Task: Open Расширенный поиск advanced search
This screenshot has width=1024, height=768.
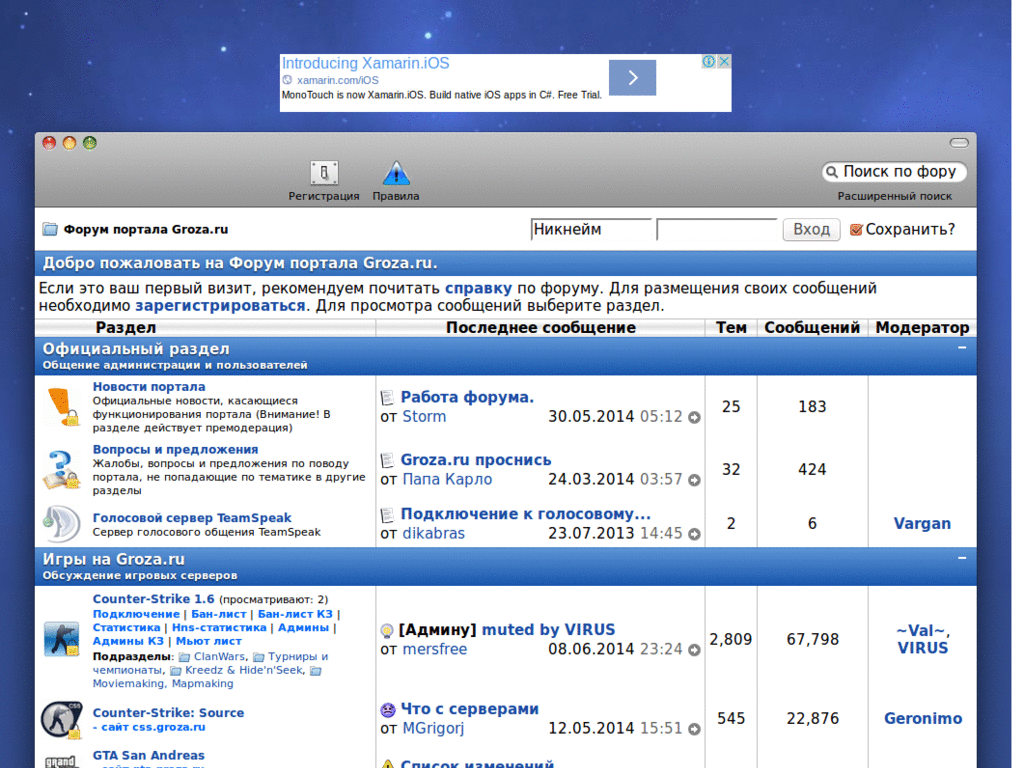Action: (894, 196)
